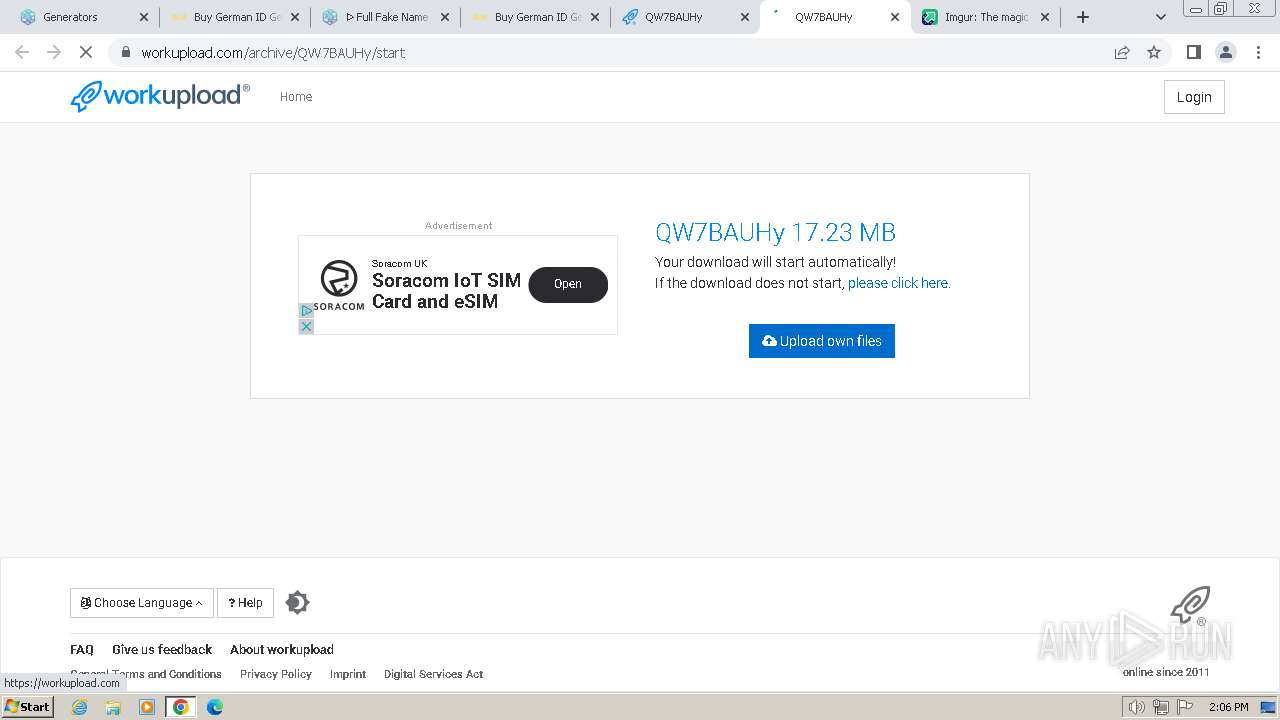
Task: Open the Home menu link
Action: [x=296, y=97]
